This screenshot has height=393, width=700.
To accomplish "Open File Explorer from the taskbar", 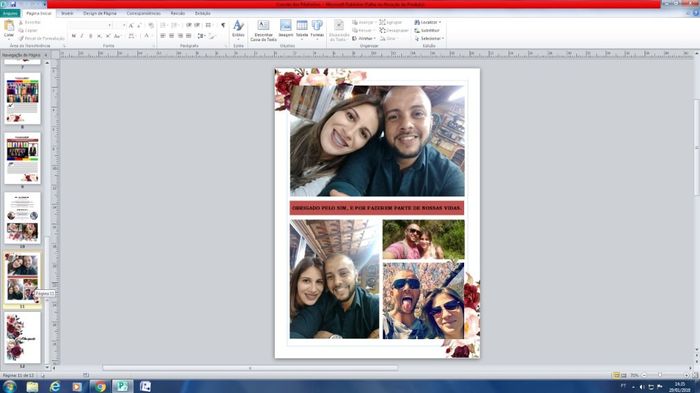I will [32, 386].
